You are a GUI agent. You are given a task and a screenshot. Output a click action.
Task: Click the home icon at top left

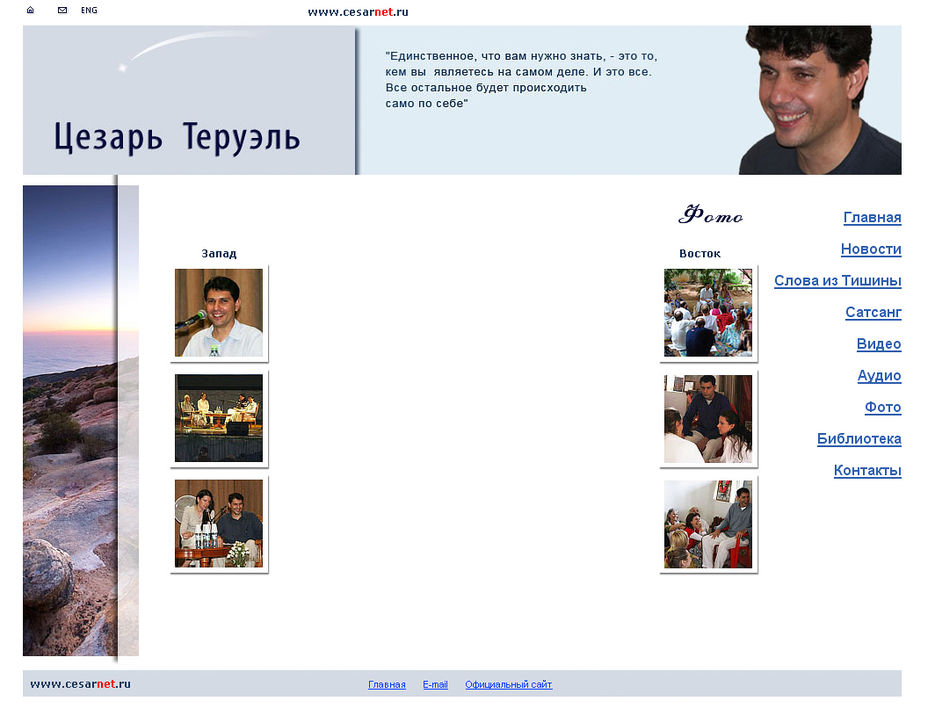(30, 10)
